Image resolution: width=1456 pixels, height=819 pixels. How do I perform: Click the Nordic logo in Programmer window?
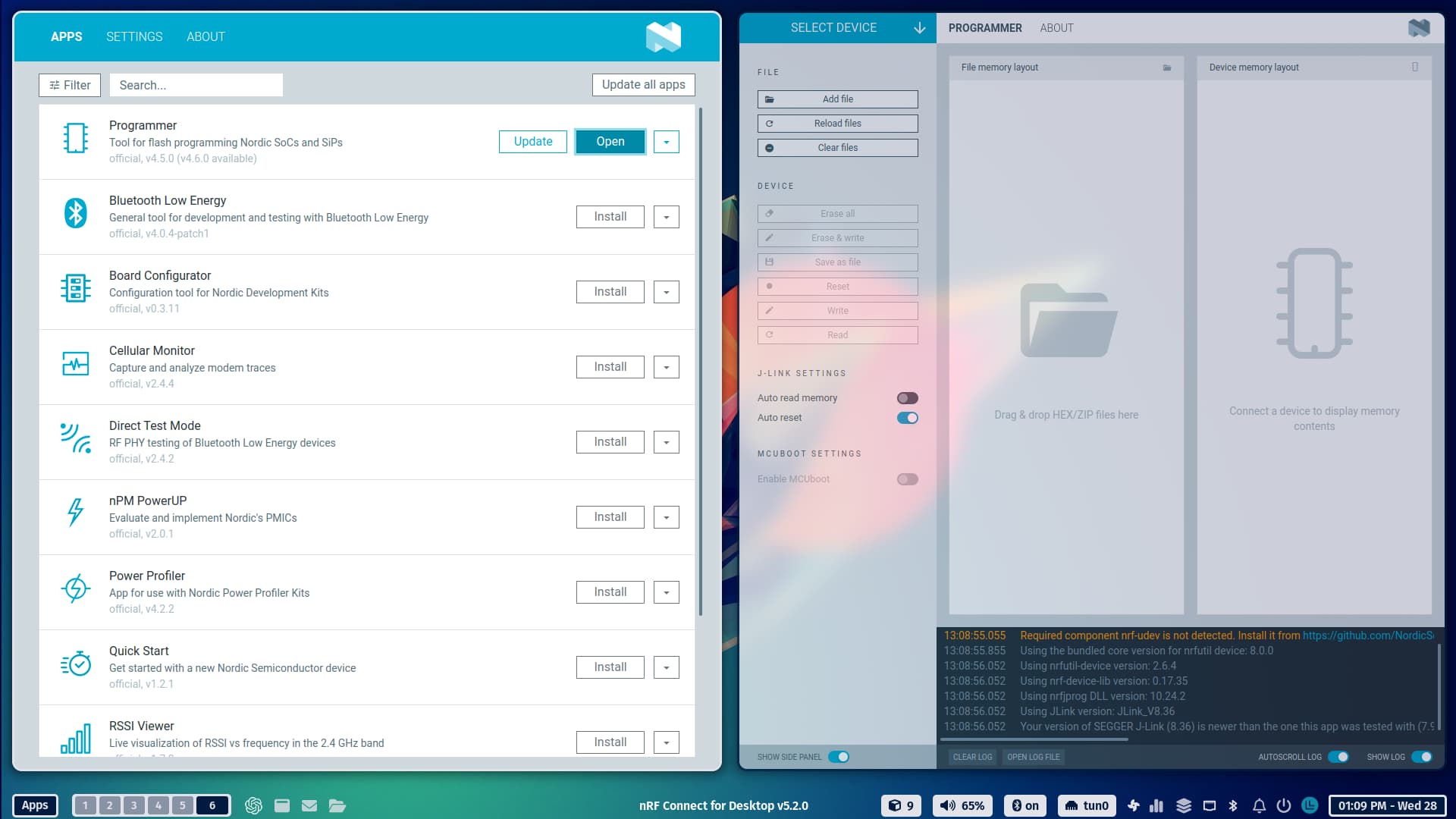pos(1419,28)
